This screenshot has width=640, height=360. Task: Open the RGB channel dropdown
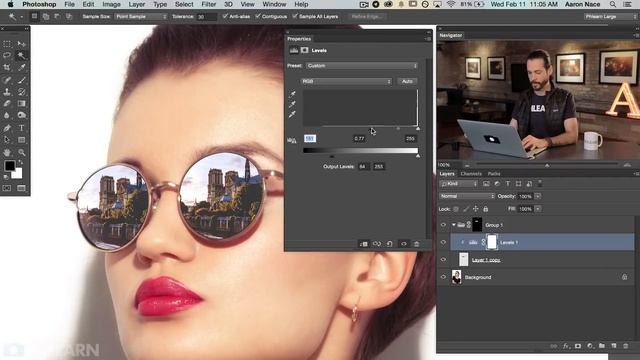(346, 82)
